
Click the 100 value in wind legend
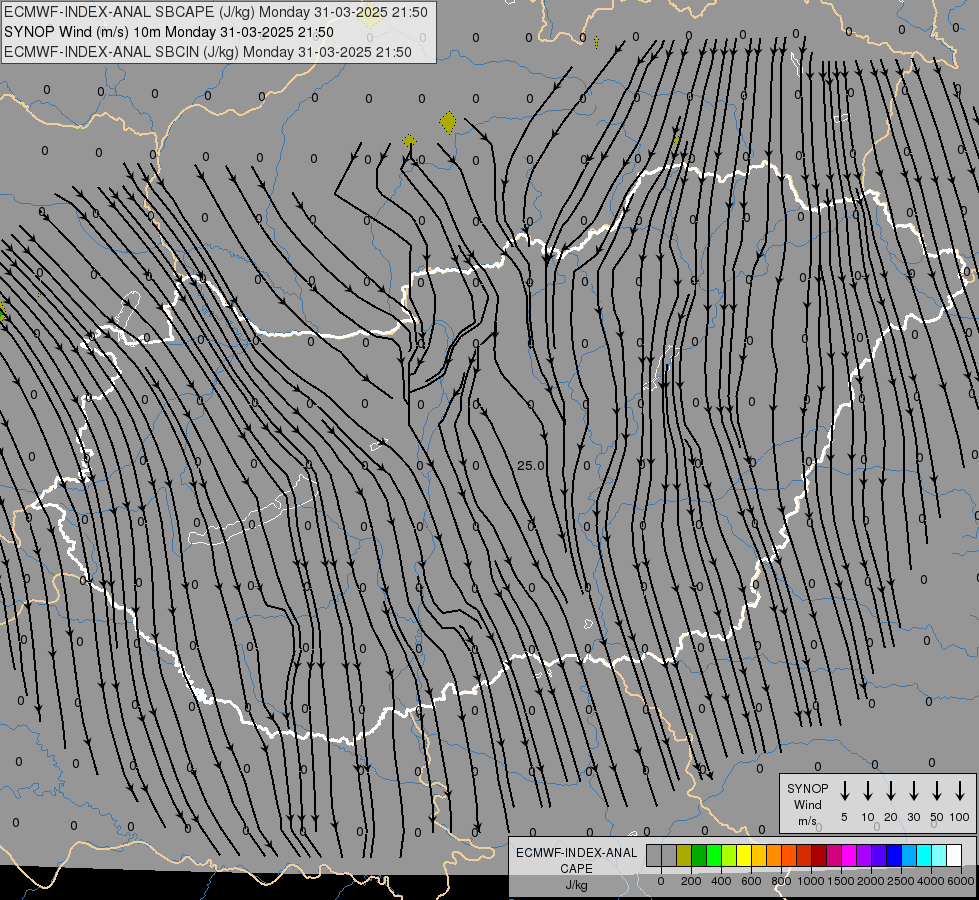pyautogui.click(x=960, y=817)
